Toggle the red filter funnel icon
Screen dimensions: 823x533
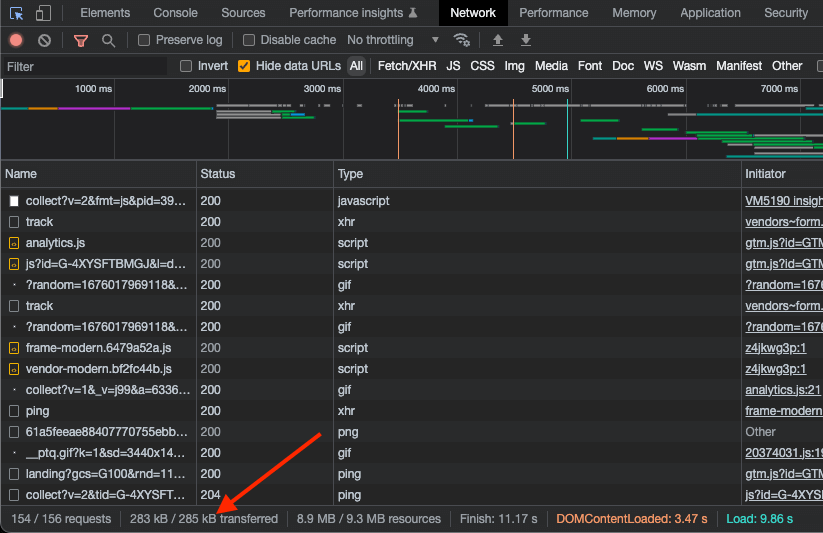click(x=81, y=40)
